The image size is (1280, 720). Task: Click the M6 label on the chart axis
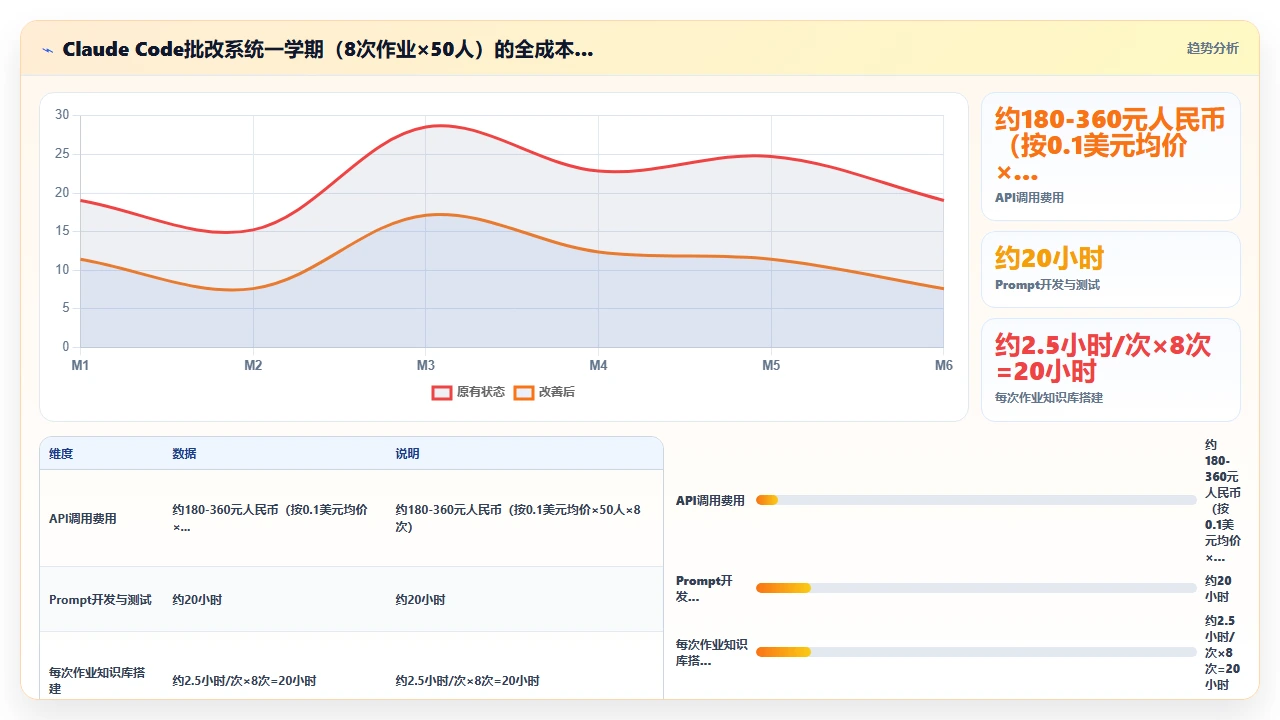(944, 365)
